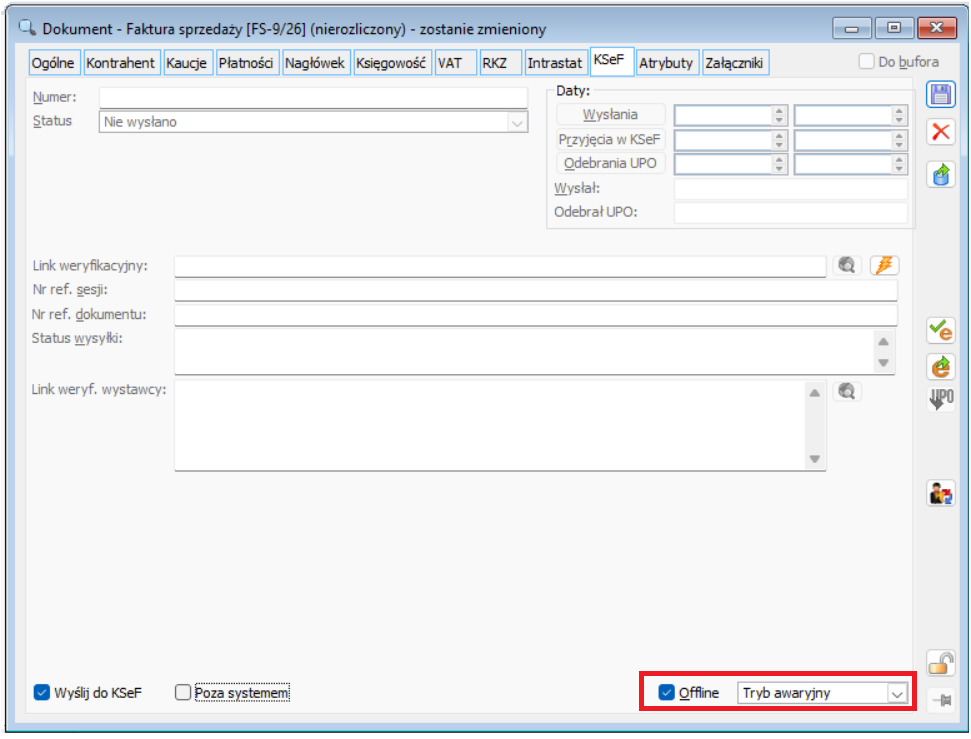Click the export to KSeF icon

click(x=940, y=173)
